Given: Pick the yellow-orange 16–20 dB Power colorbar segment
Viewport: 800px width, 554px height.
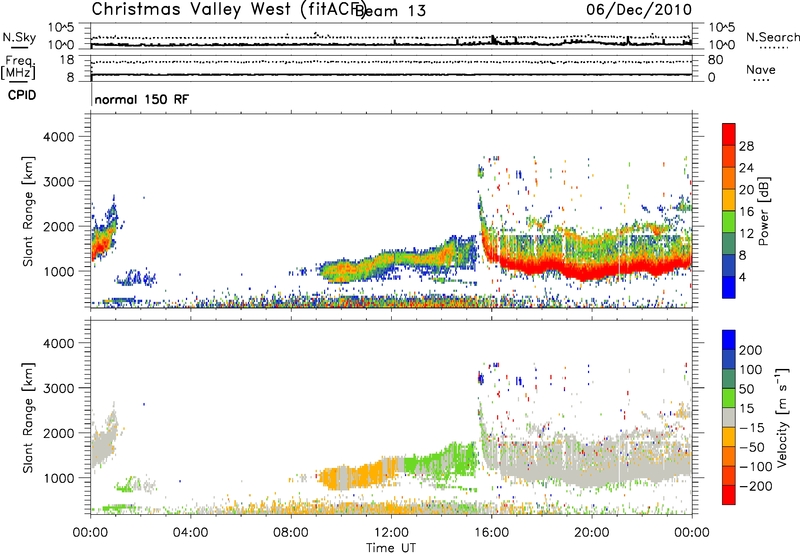Looking at the screenshot, I should [729, 200].
